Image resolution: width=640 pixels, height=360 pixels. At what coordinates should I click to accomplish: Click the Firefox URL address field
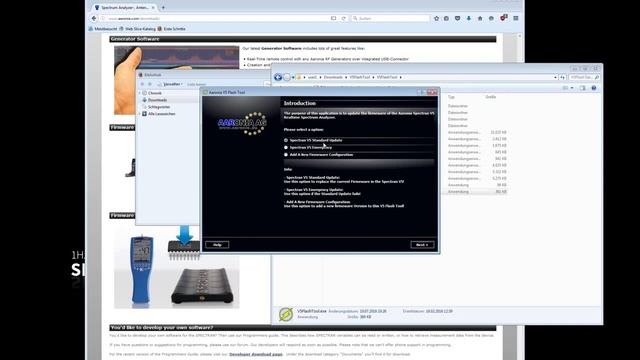[x=216, y=18]
